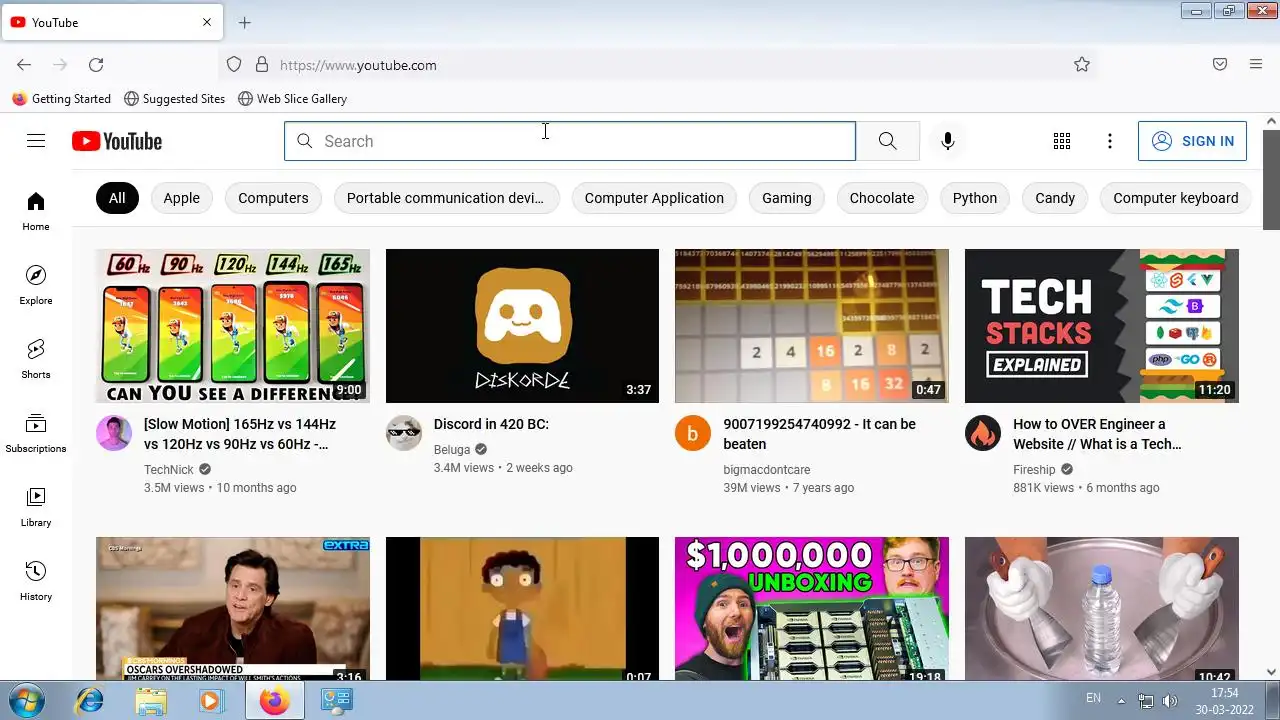Select the Computers filter chip
The width and height of the screenshot is (1280, 720).
pos(273,198)
